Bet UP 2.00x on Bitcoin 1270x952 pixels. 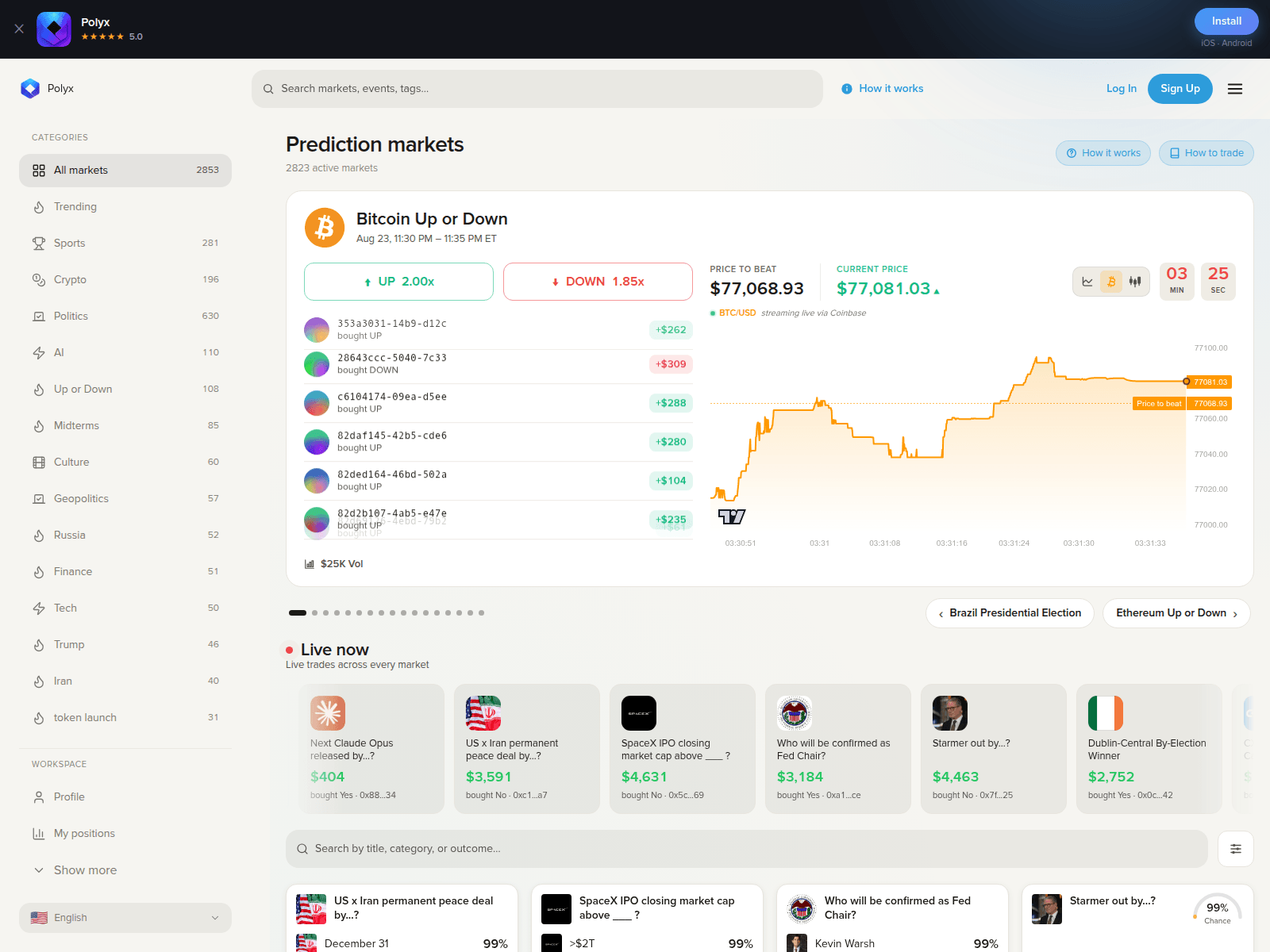click(398, 282)
